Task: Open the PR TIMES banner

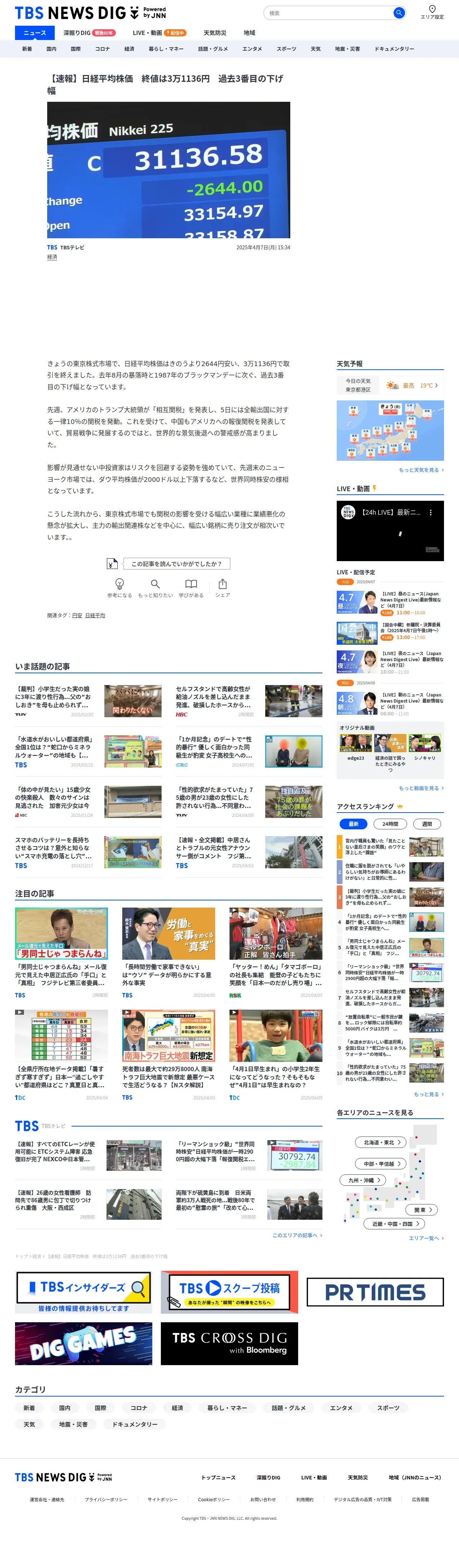Action: pyautogui.click(x=375, y=1292)
